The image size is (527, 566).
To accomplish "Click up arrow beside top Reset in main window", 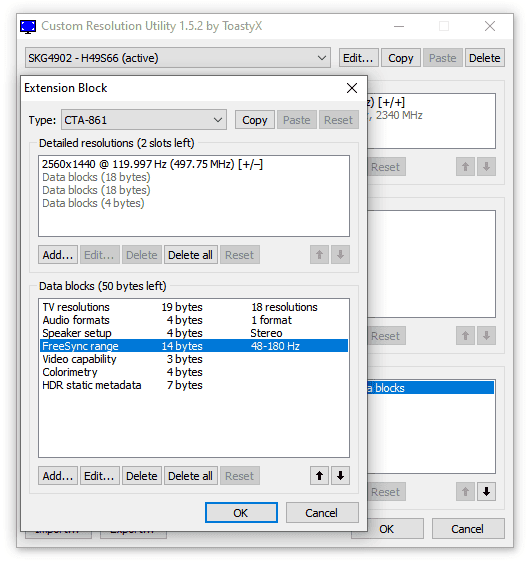I will [465, 167].
